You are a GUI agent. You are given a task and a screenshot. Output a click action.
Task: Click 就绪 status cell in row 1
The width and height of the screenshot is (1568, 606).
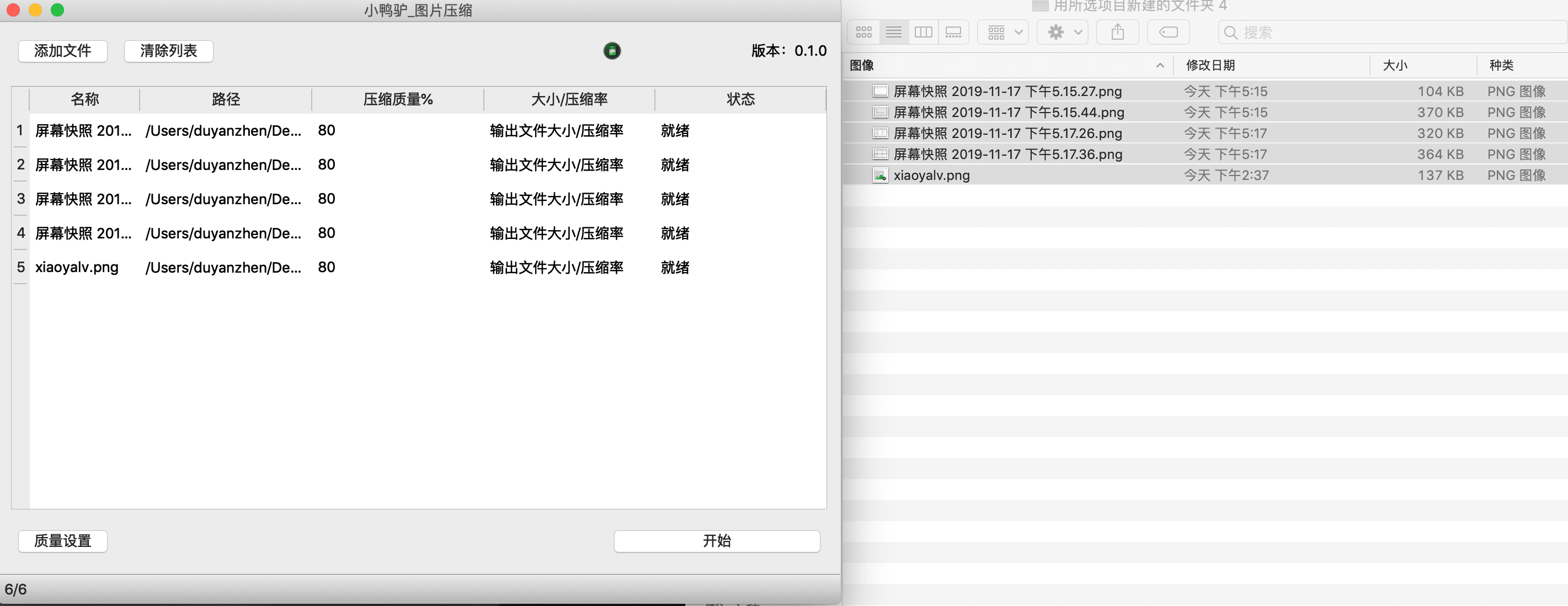pyautogui.click(x=740, y=130)
